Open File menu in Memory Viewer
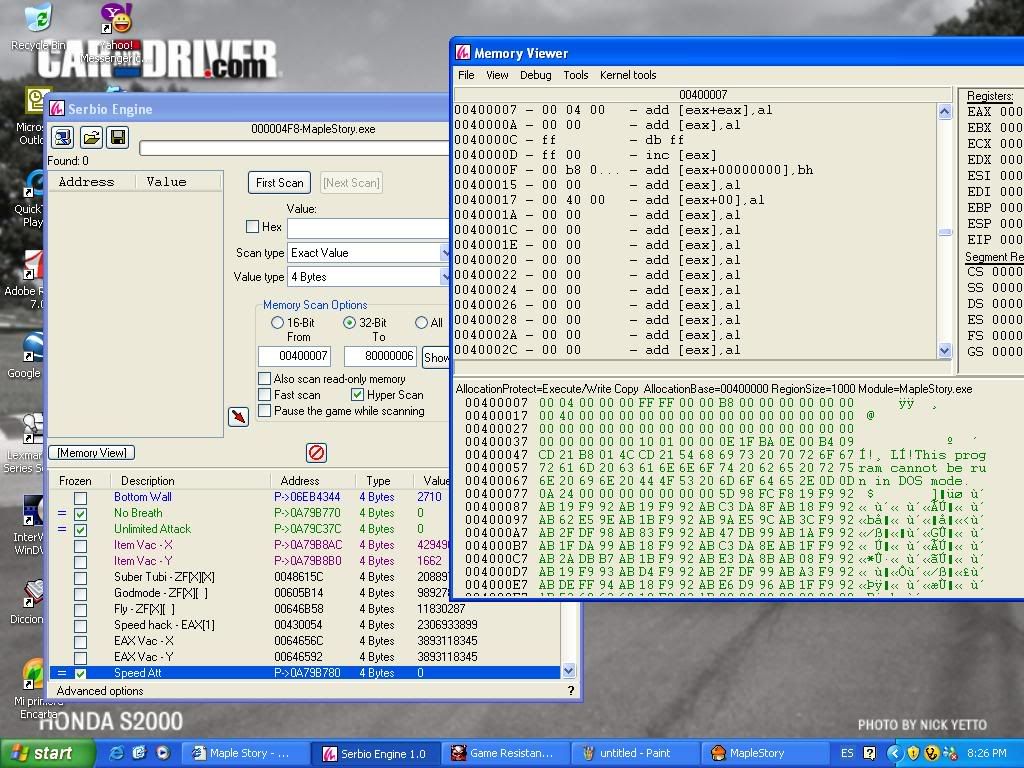1024x768 pixels. [466, 75]
